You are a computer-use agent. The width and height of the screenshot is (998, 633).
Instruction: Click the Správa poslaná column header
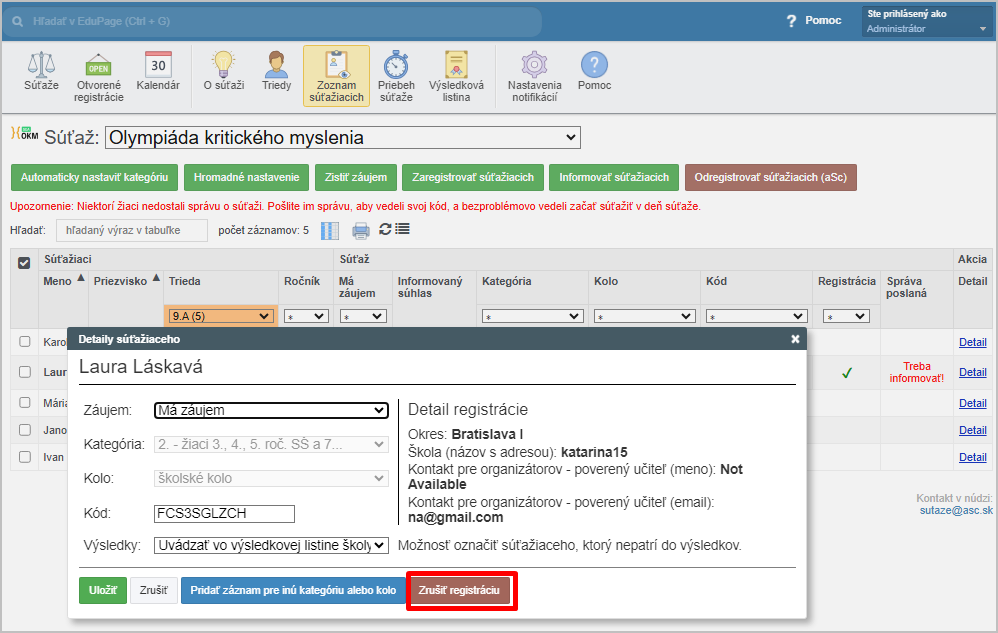tap(906, 287)
